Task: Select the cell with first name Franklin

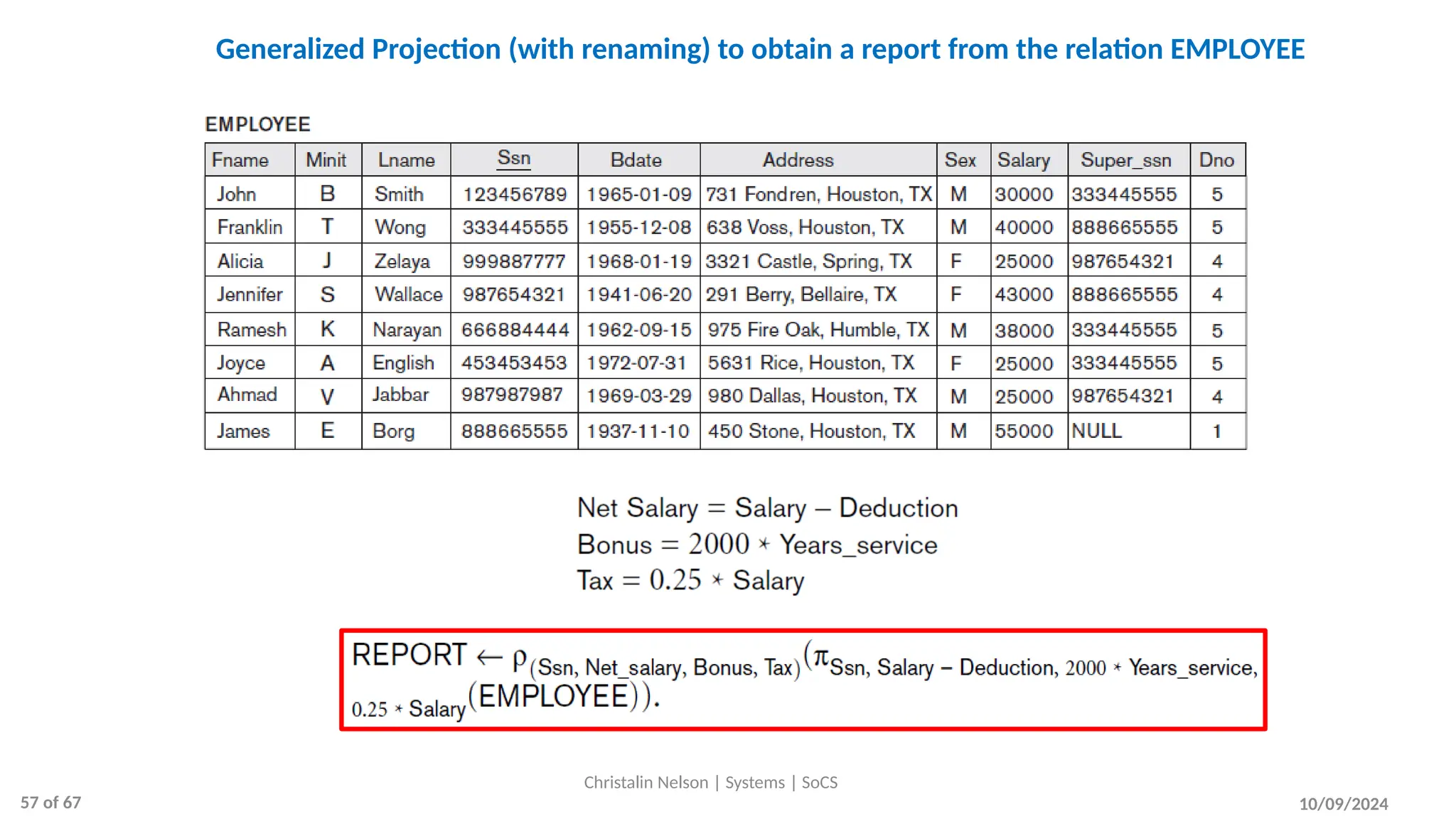Action: (x=250, y=227)
